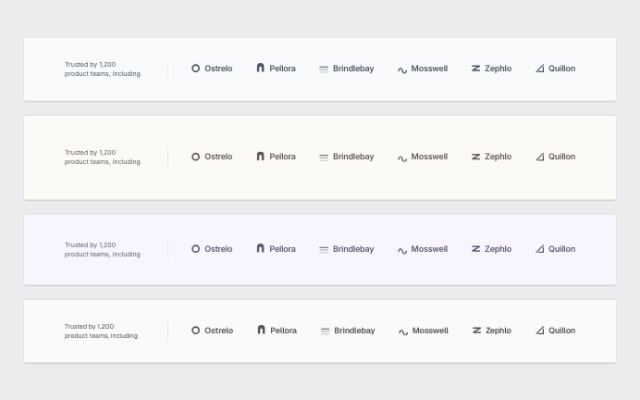Click the Pellora arch icon in the bottommost strip
This screenshot has width=640, height=400.
pyautogui.click(x=261, y=330)
